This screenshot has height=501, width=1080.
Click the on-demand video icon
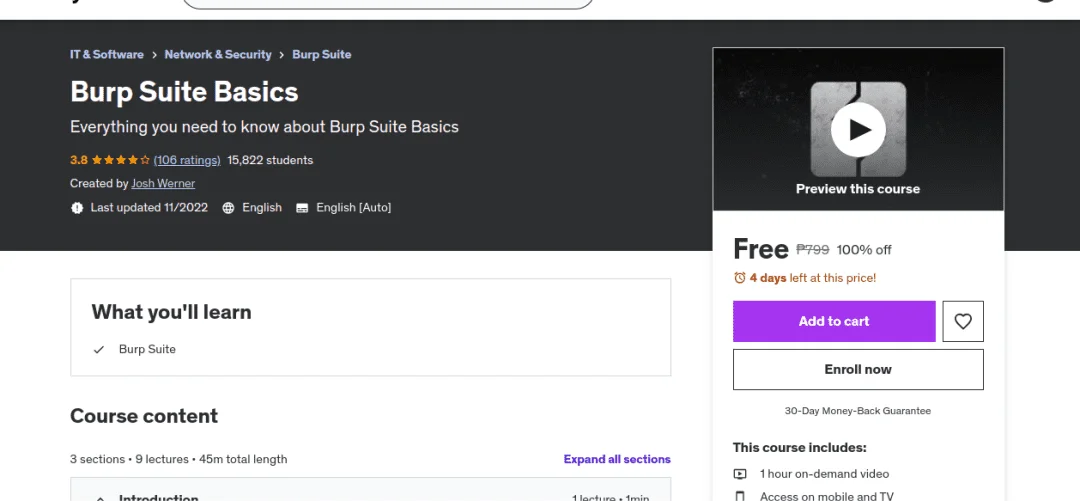[740, 474]
